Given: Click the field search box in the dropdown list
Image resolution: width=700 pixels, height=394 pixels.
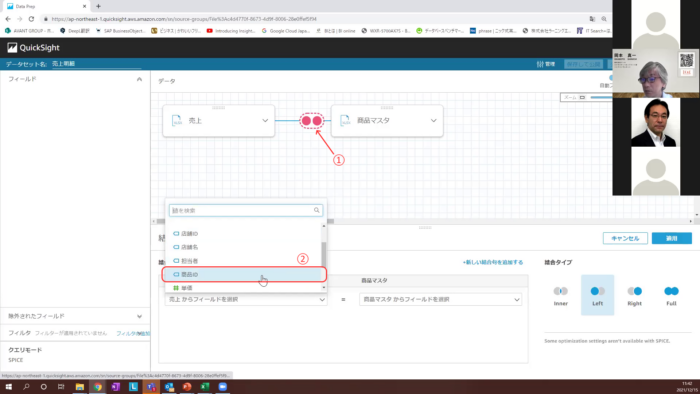Looking at the screenshot, I should [x=246, y=210].
